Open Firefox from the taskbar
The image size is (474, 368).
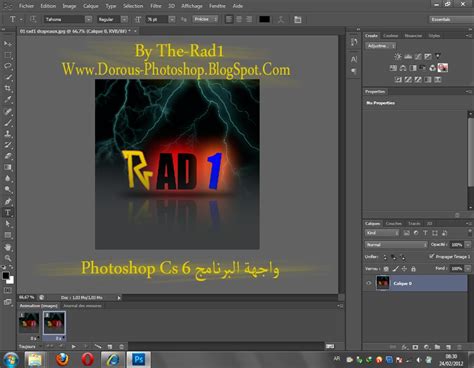coord(62,360)
